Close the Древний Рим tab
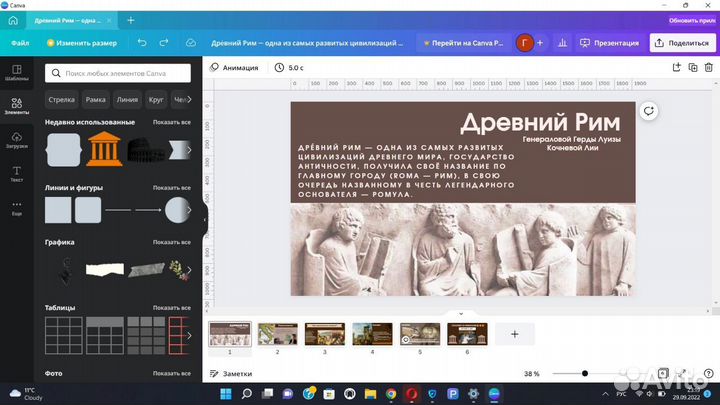 click(109, 20)
